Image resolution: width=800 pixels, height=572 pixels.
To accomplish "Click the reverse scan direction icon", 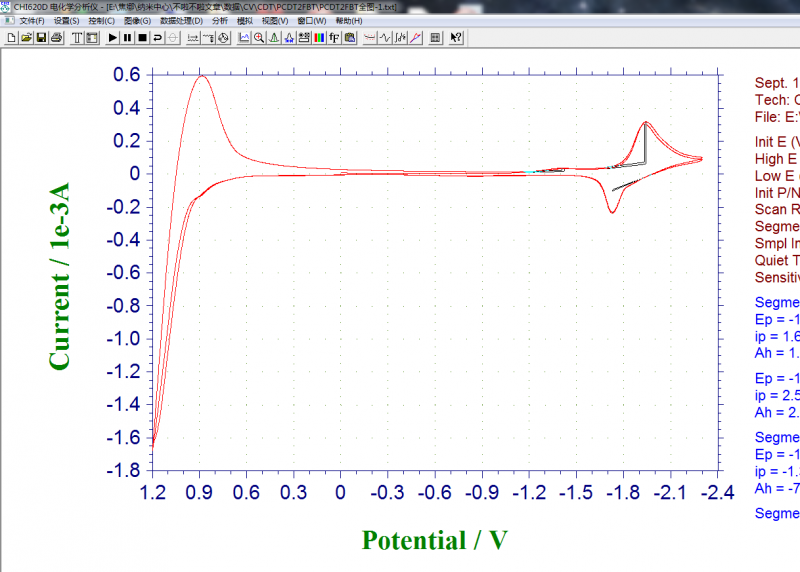I will [x=158, y=38].
